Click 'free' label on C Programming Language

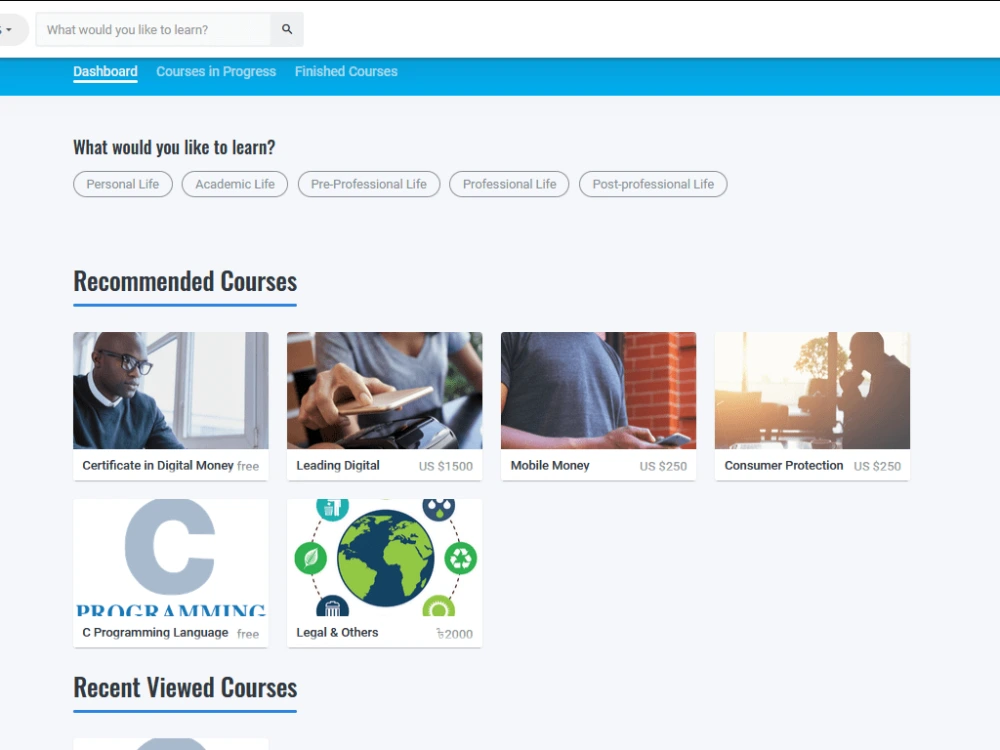point(248,635)
